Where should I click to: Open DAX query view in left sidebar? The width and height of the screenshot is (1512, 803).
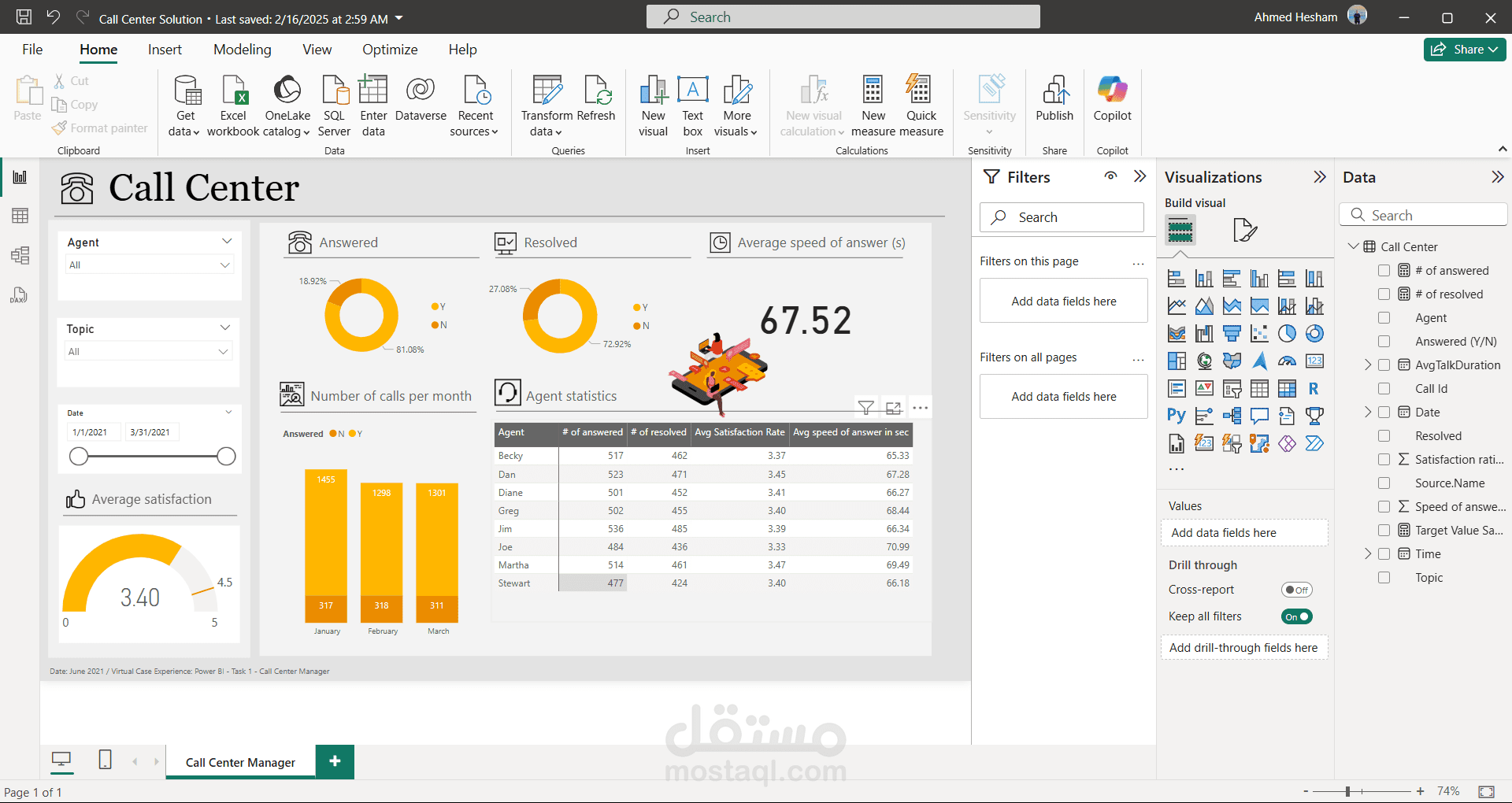point(20,295)
